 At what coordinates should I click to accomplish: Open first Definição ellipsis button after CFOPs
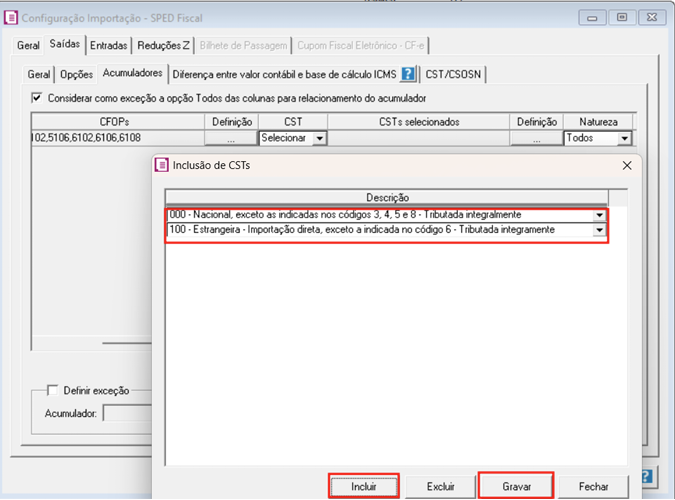[232, 138]
